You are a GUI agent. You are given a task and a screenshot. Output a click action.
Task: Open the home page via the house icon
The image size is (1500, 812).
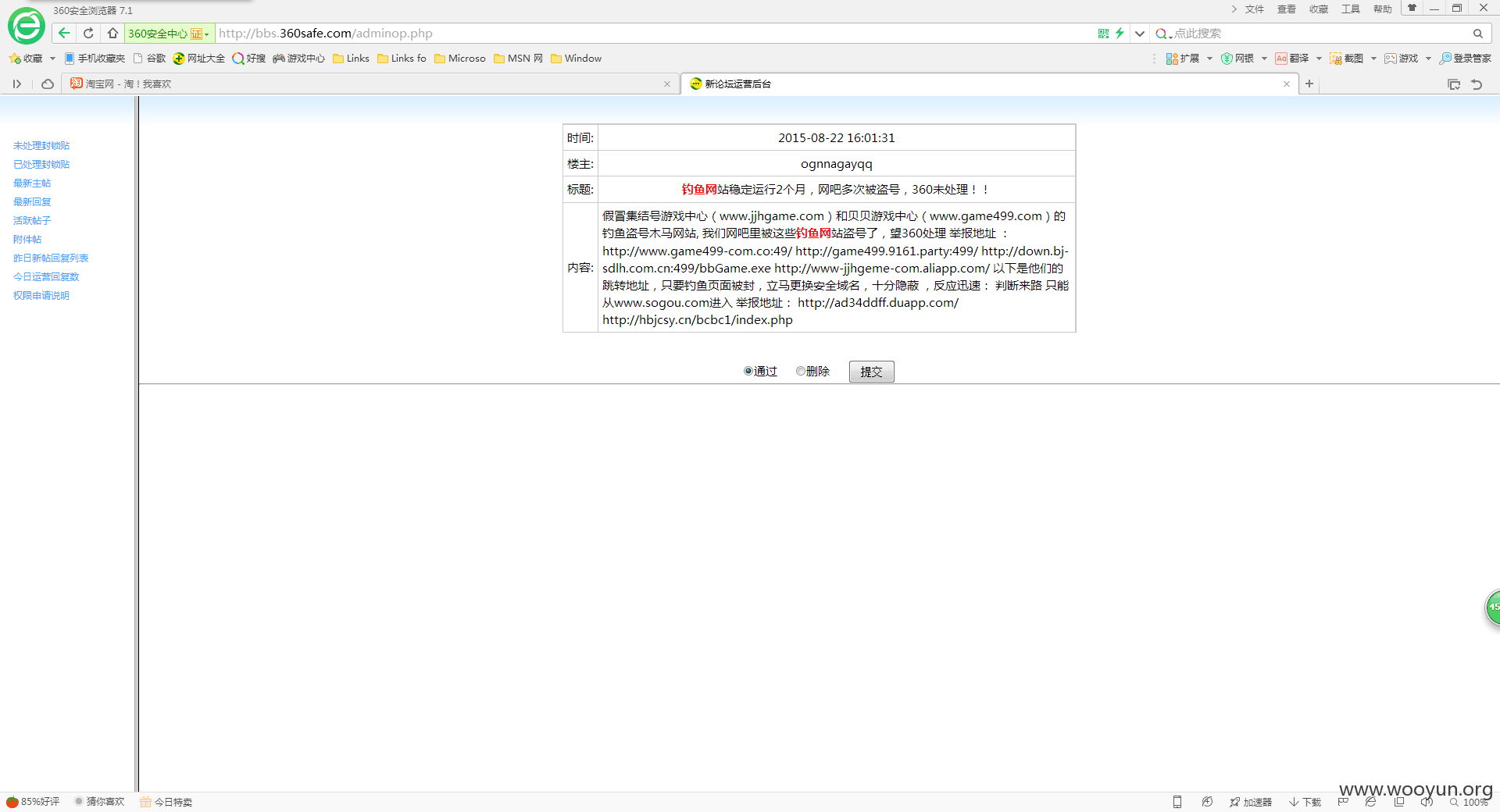[112, 33]
